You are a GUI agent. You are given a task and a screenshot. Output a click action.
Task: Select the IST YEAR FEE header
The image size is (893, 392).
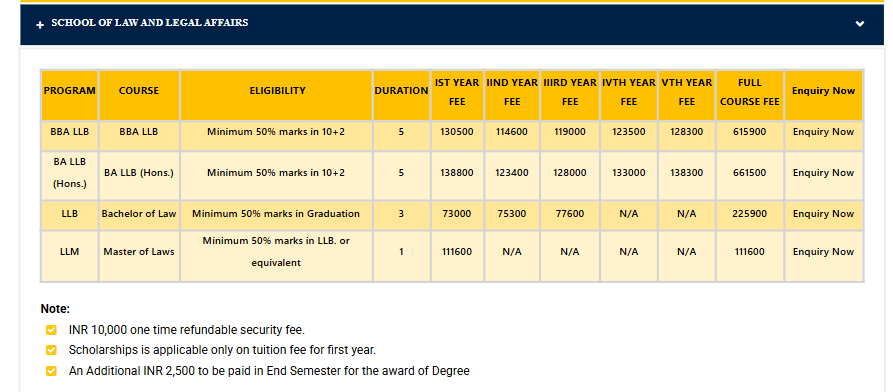pyautogui.click(x=457, y=92)
